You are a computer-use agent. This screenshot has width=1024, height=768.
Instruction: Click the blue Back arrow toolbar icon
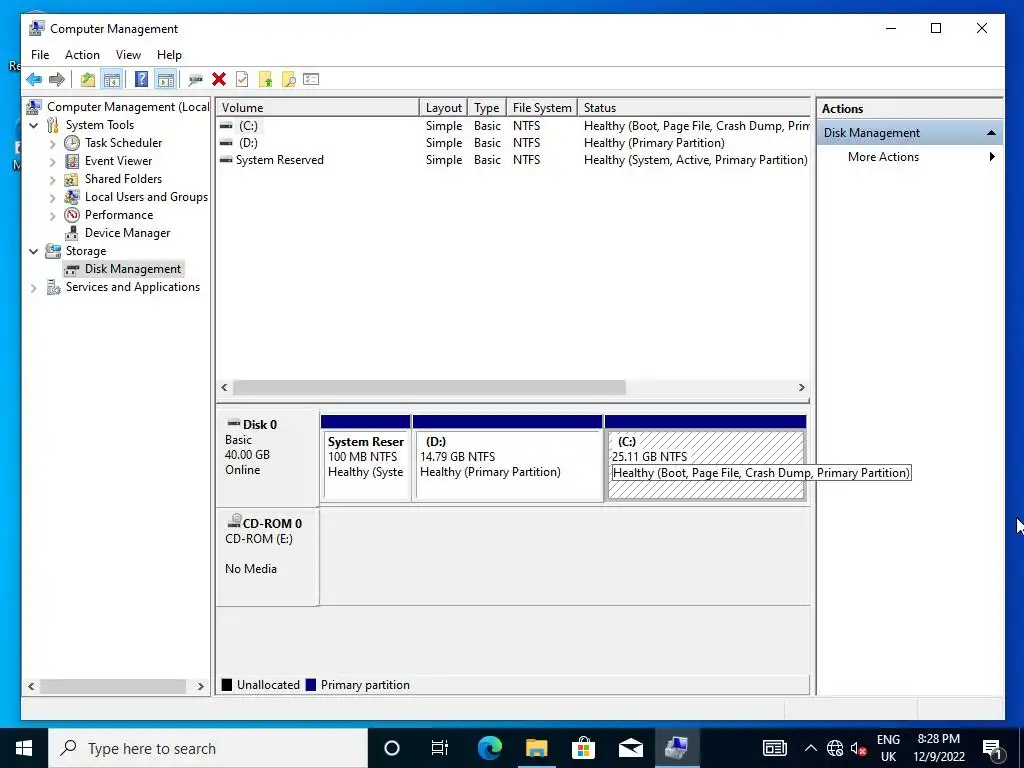click(x=34, y=80)
